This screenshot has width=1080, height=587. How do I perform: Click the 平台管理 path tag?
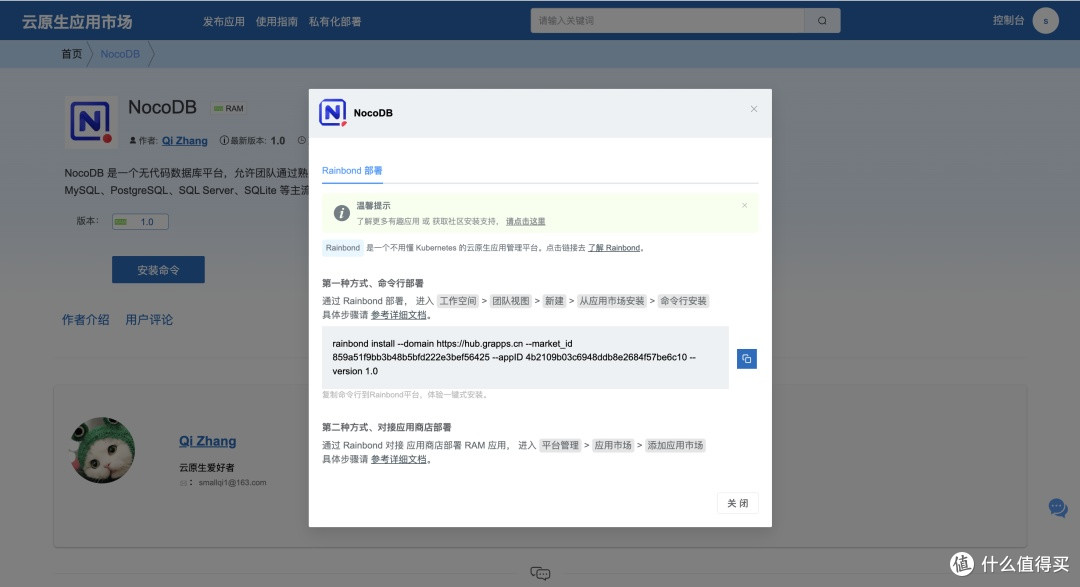[x=560, y=446]
